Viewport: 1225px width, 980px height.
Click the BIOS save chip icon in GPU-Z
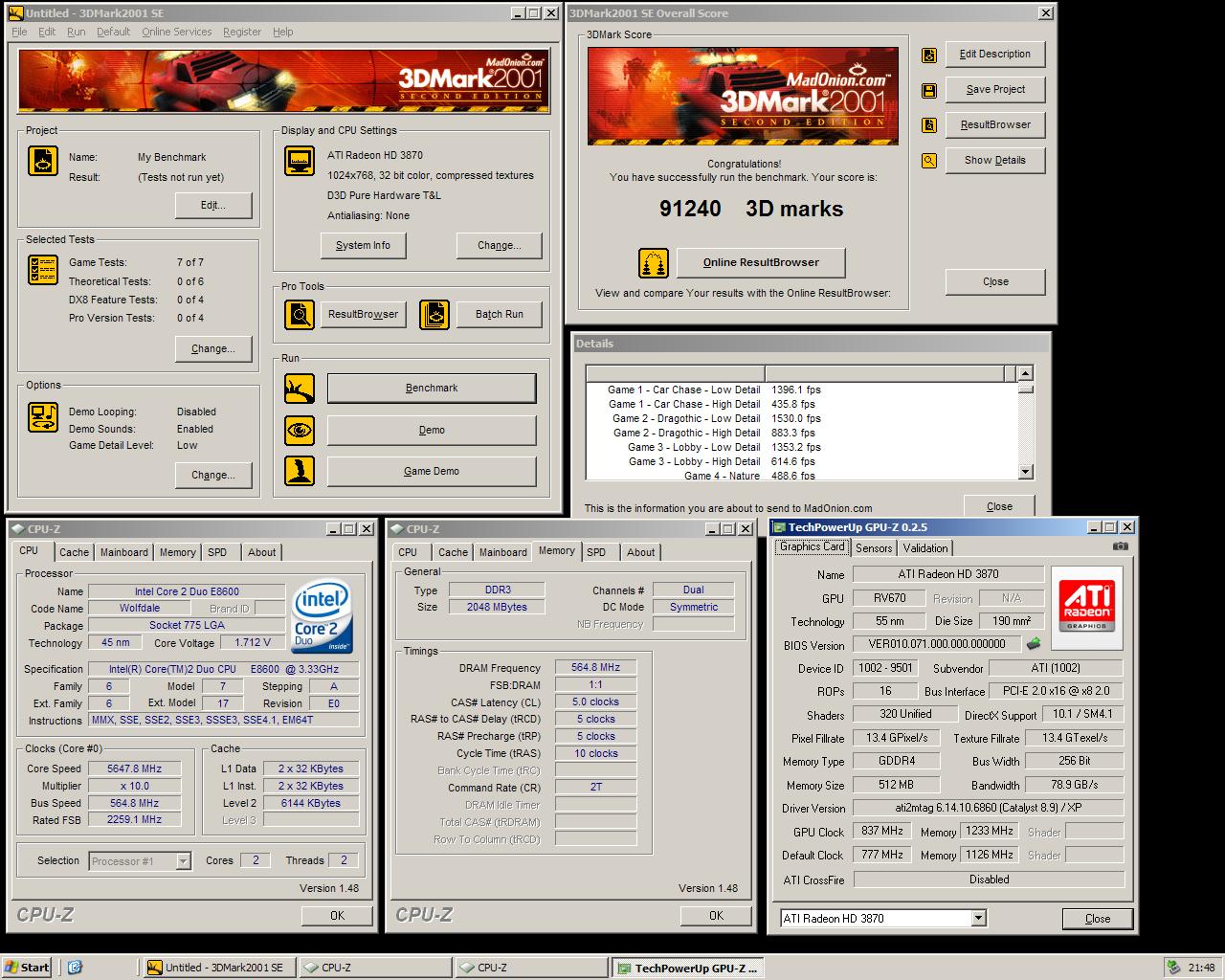[x=1034, y=644]
